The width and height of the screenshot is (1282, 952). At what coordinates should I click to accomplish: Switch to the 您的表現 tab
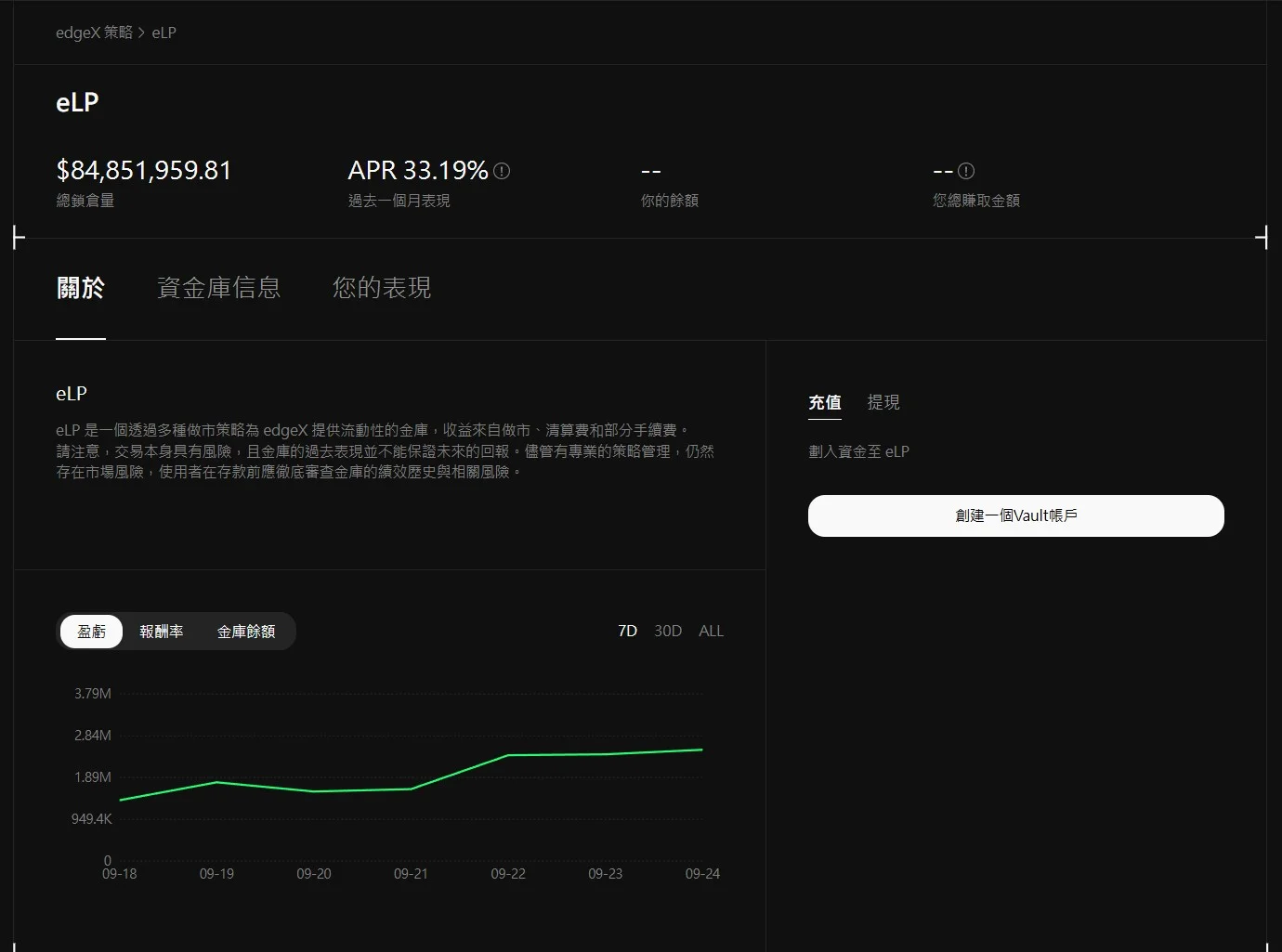[381, 288]
